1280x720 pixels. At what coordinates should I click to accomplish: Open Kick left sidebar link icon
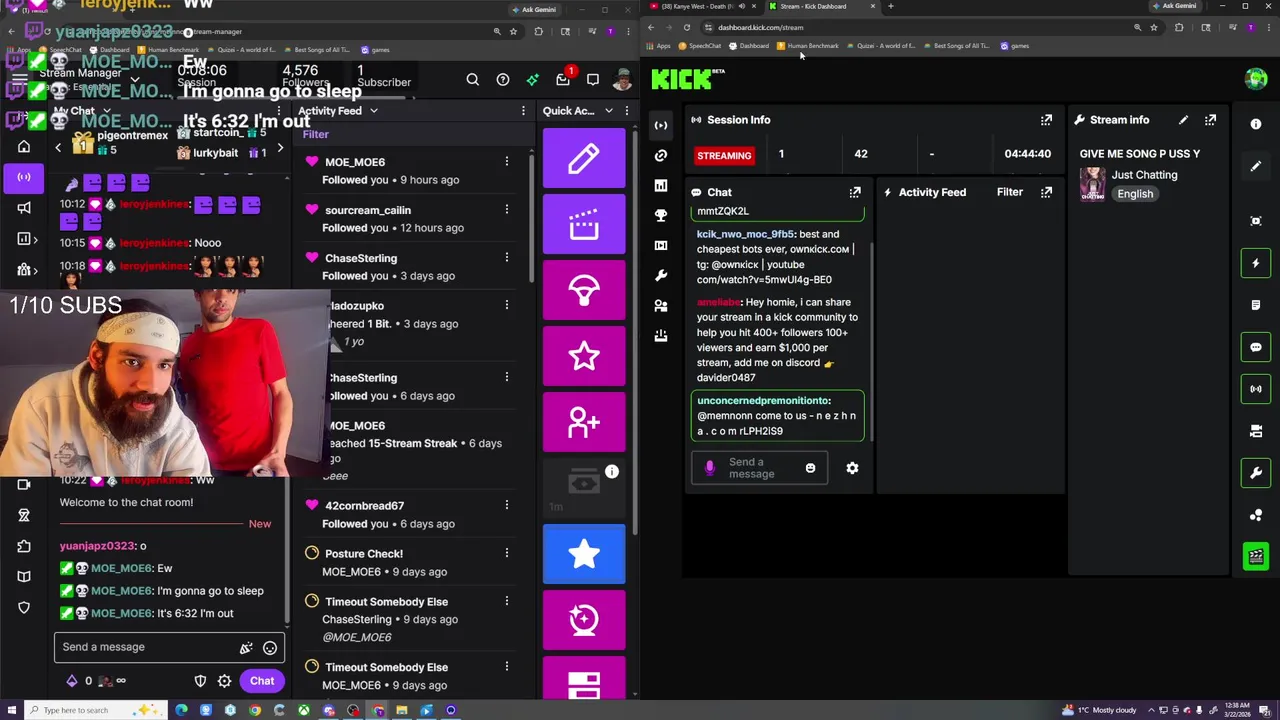click(x=661, y=155)
